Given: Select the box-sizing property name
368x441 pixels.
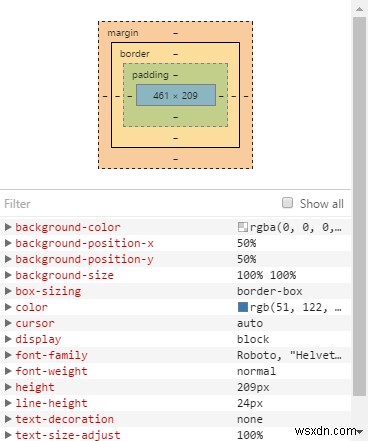Looking at the screenshot, I should point(48,291).
